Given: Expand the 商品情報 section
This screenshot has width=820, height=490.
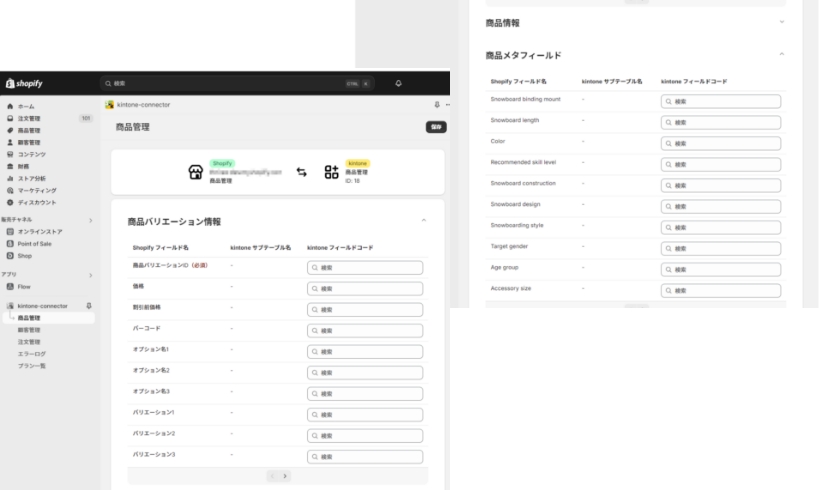Looking at the screenshot, I should click(781, 22).
